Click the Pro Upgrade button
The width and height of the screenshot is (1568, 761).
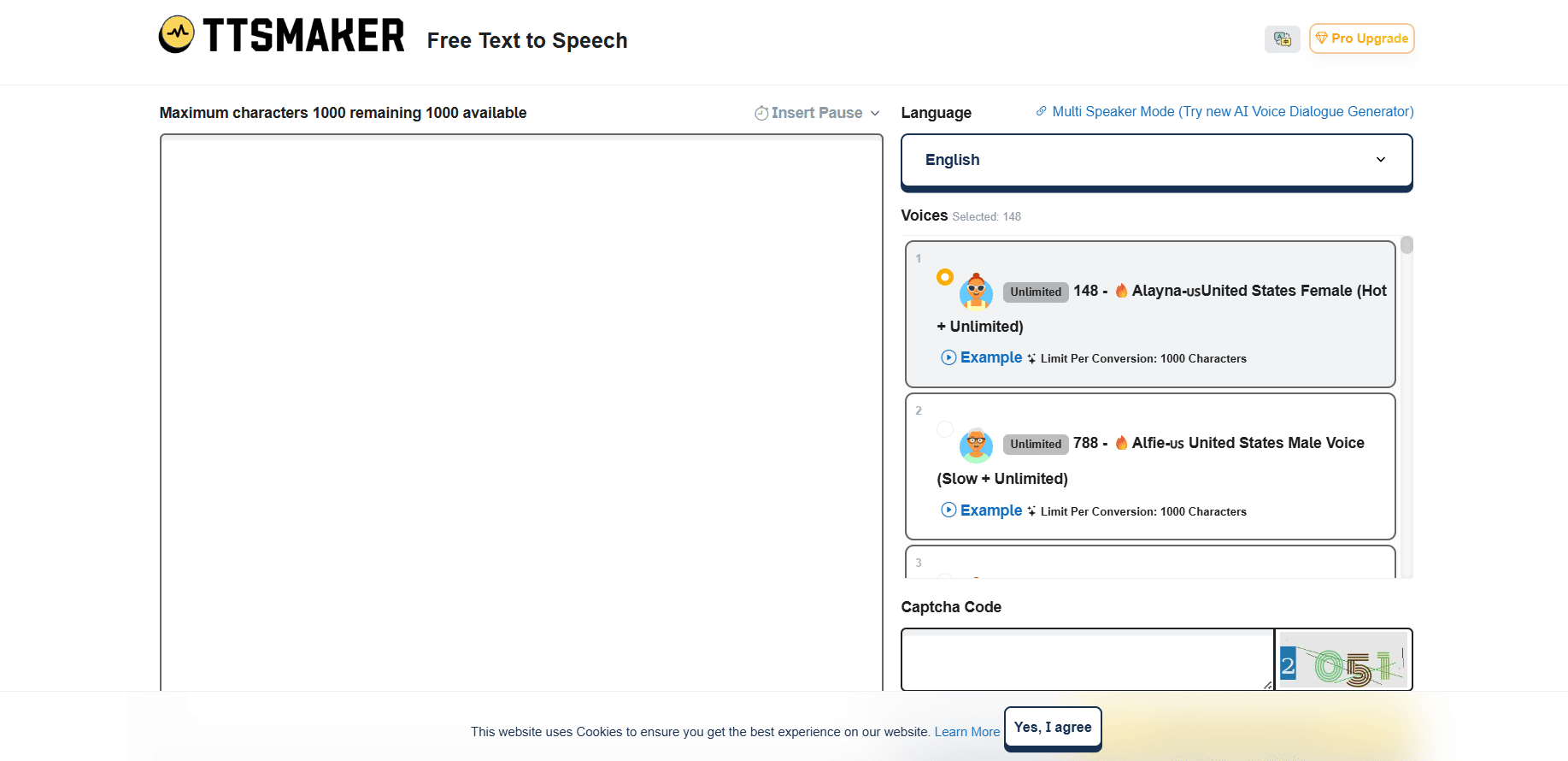point(1361,38)
